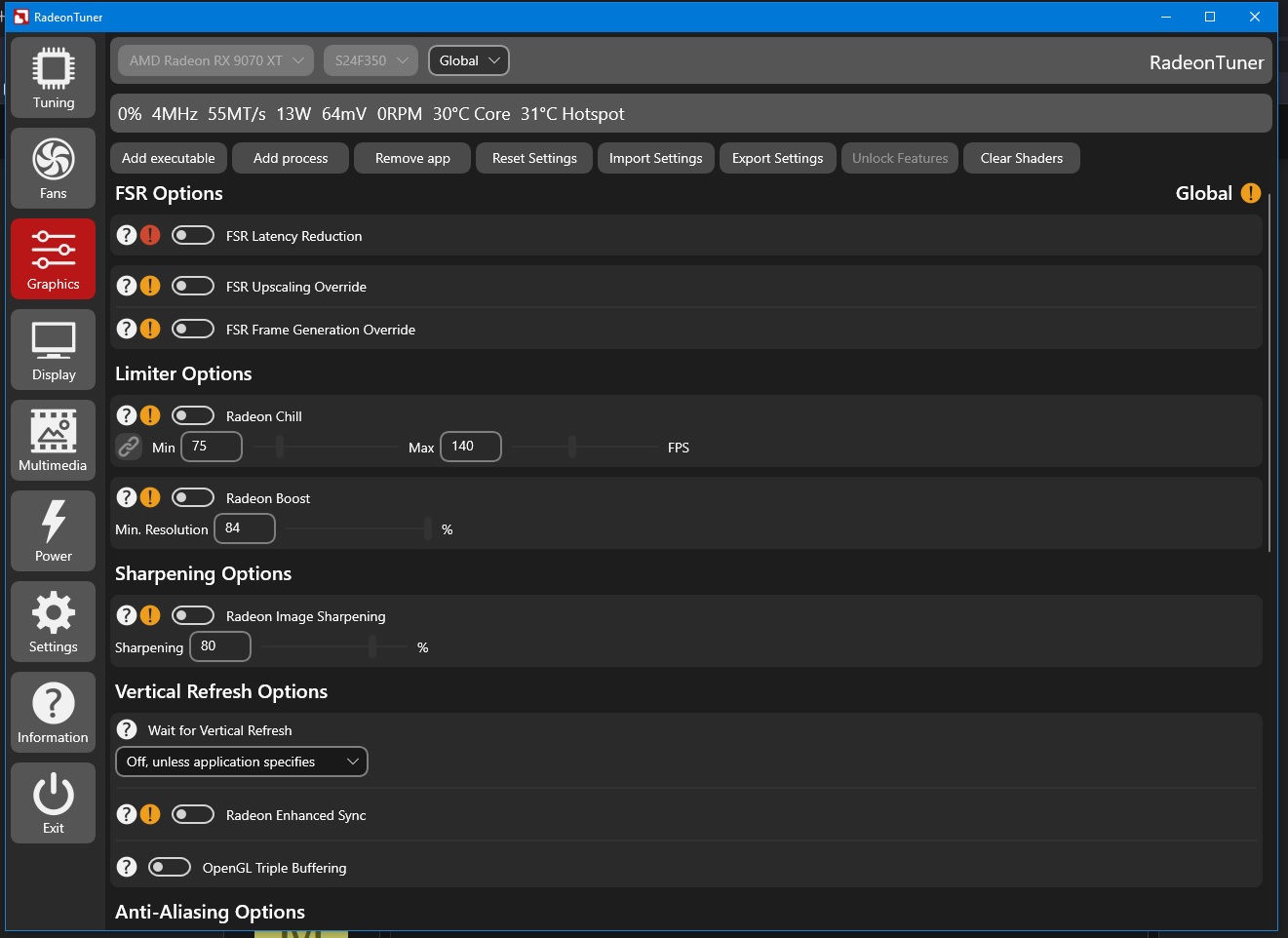Click help icon for FSR Upscaling Override
Screen dimensions: 1288x938
click(127, 286)
